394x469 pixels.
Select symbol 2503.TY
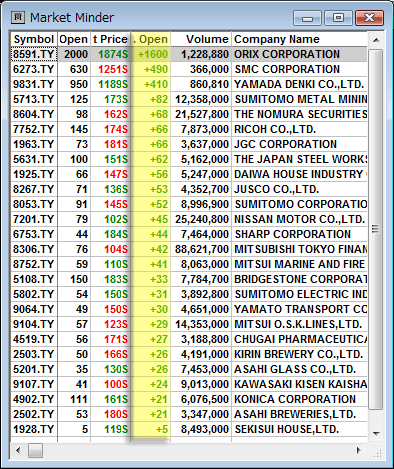tap(34, 354)
